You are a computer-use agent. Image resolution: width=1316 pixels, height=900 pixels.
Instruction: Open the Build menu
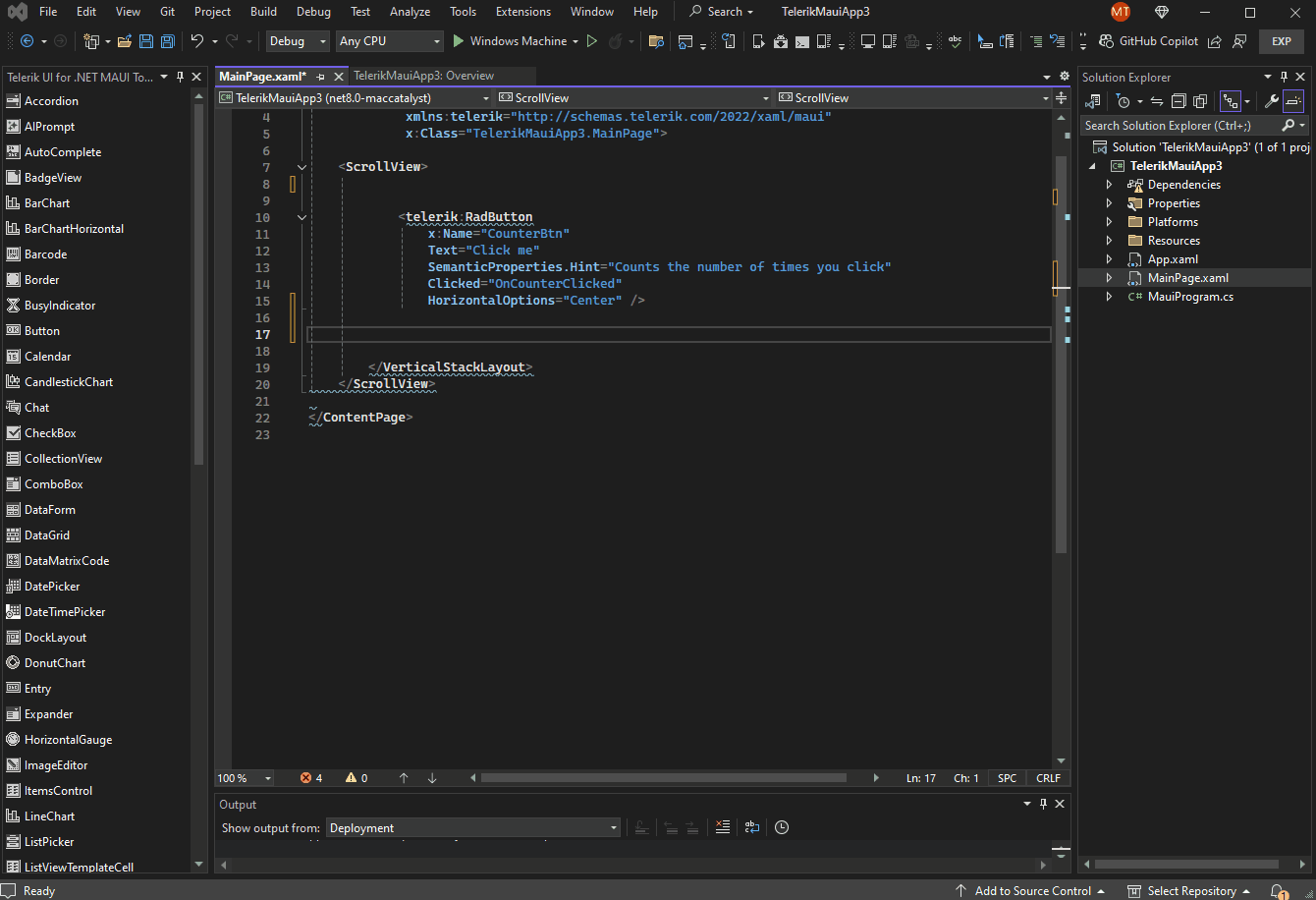pos(263,12)
